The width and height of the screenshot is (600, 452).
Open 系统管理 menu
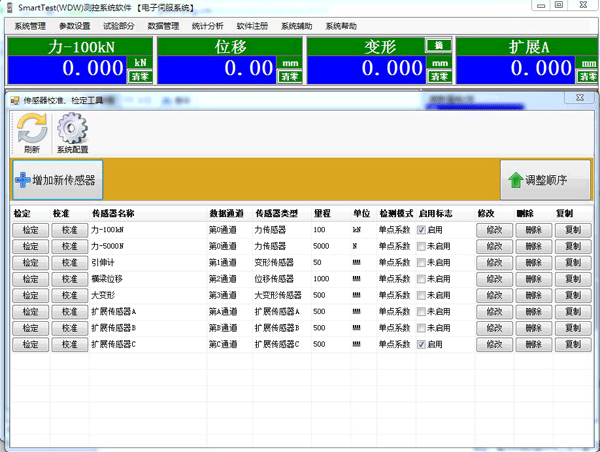(30, 26)
